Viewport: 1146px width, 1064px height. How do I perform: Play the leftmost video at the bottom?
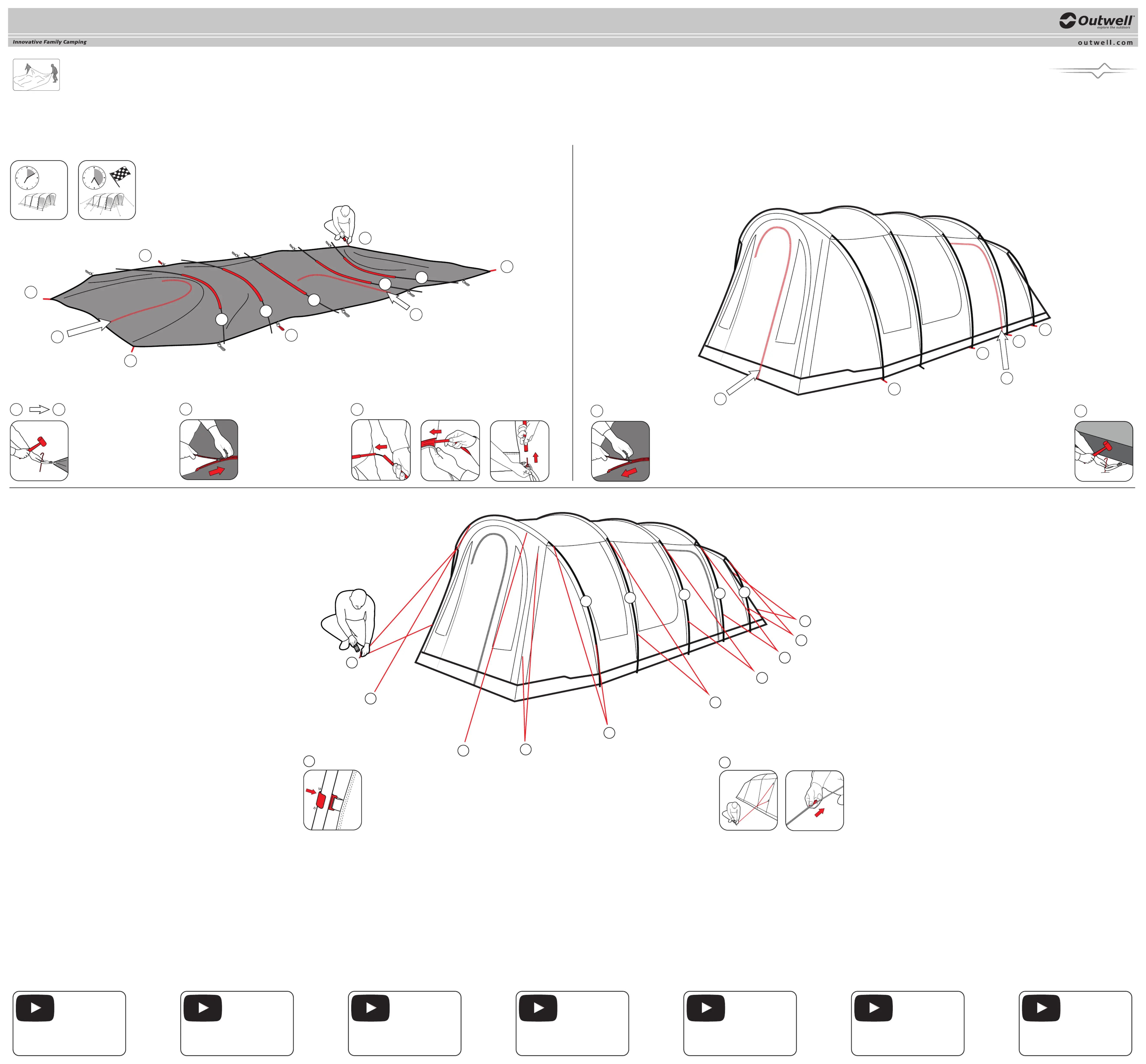pyautogui.click(x=35, y=1008)
